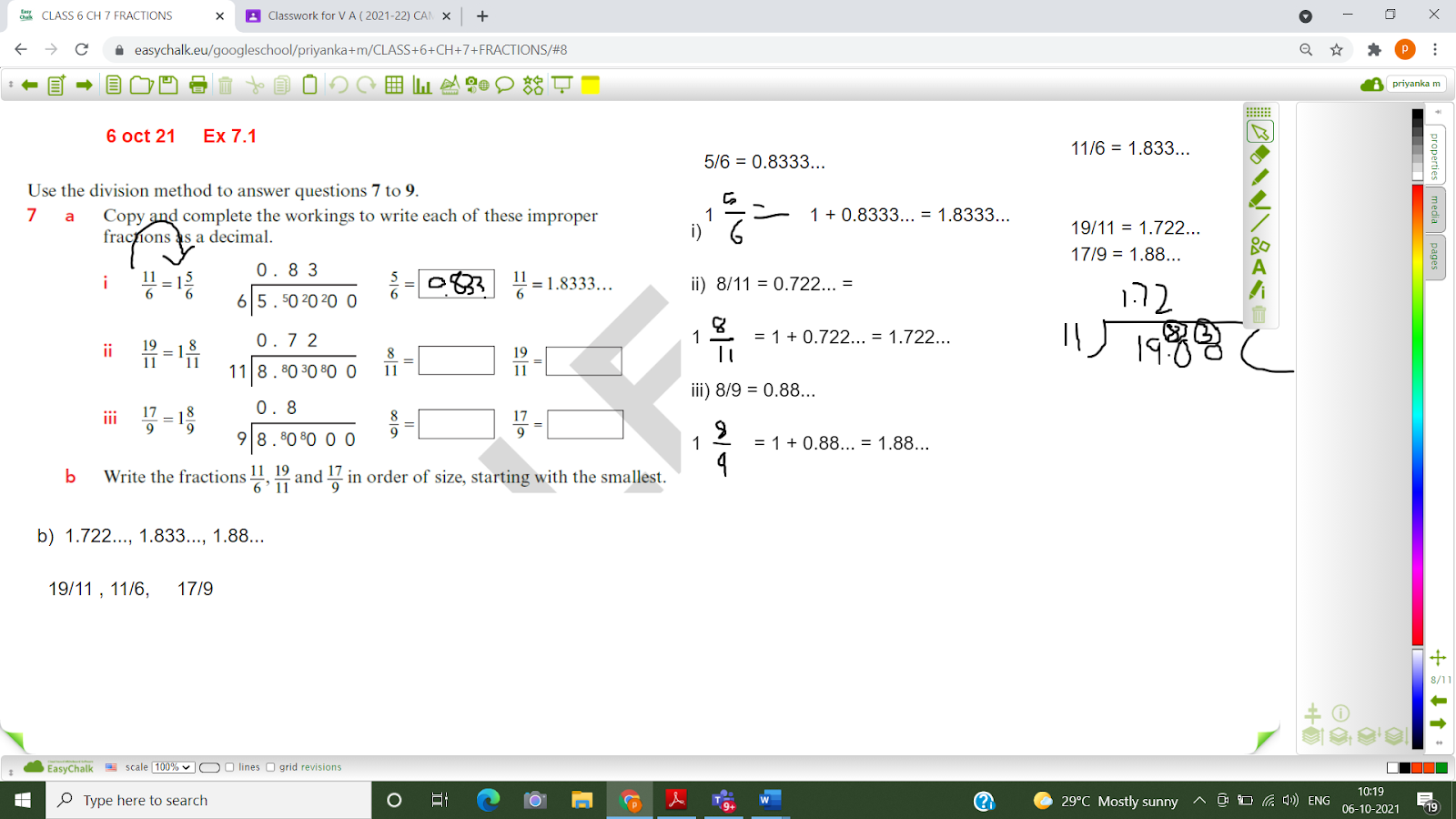
Task: Go to previous page with toolbar left arrow
Action: pyautogui.click(x=29, y=85)
